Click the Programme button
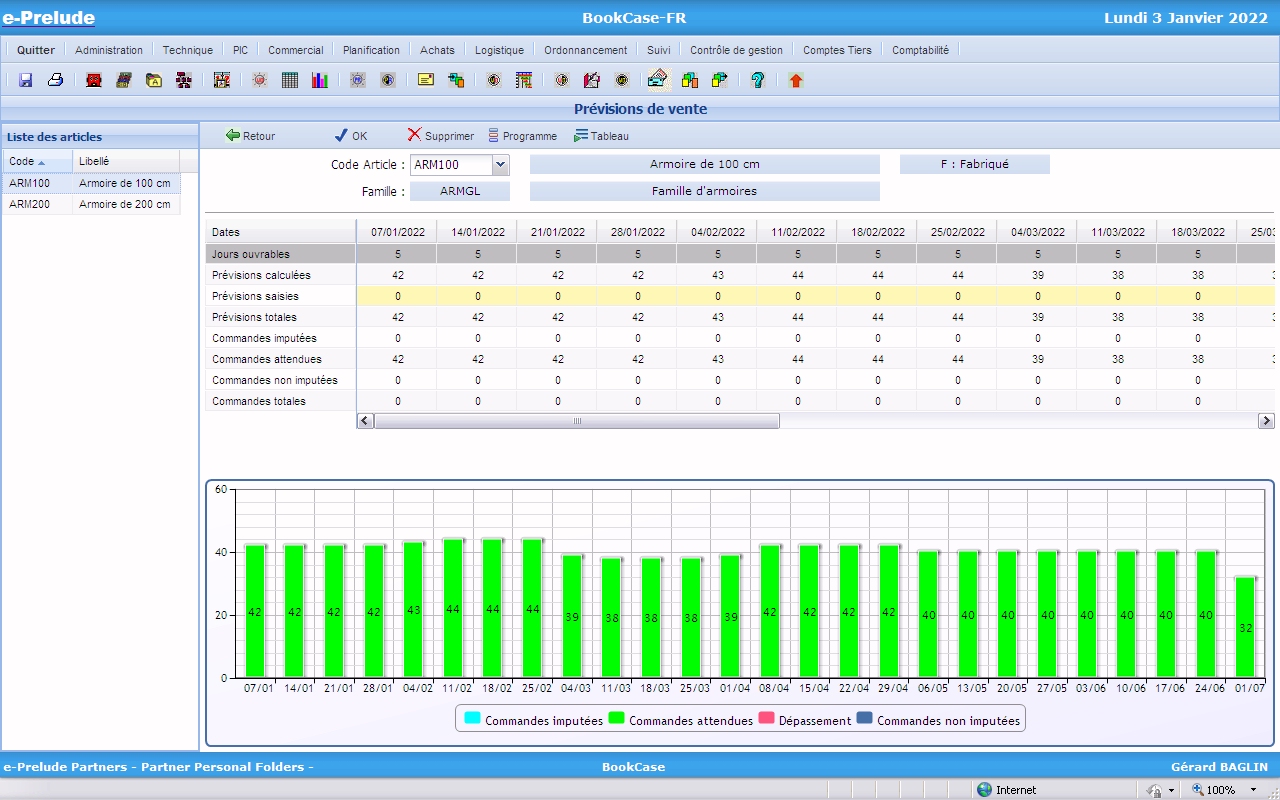 (522, 136)
